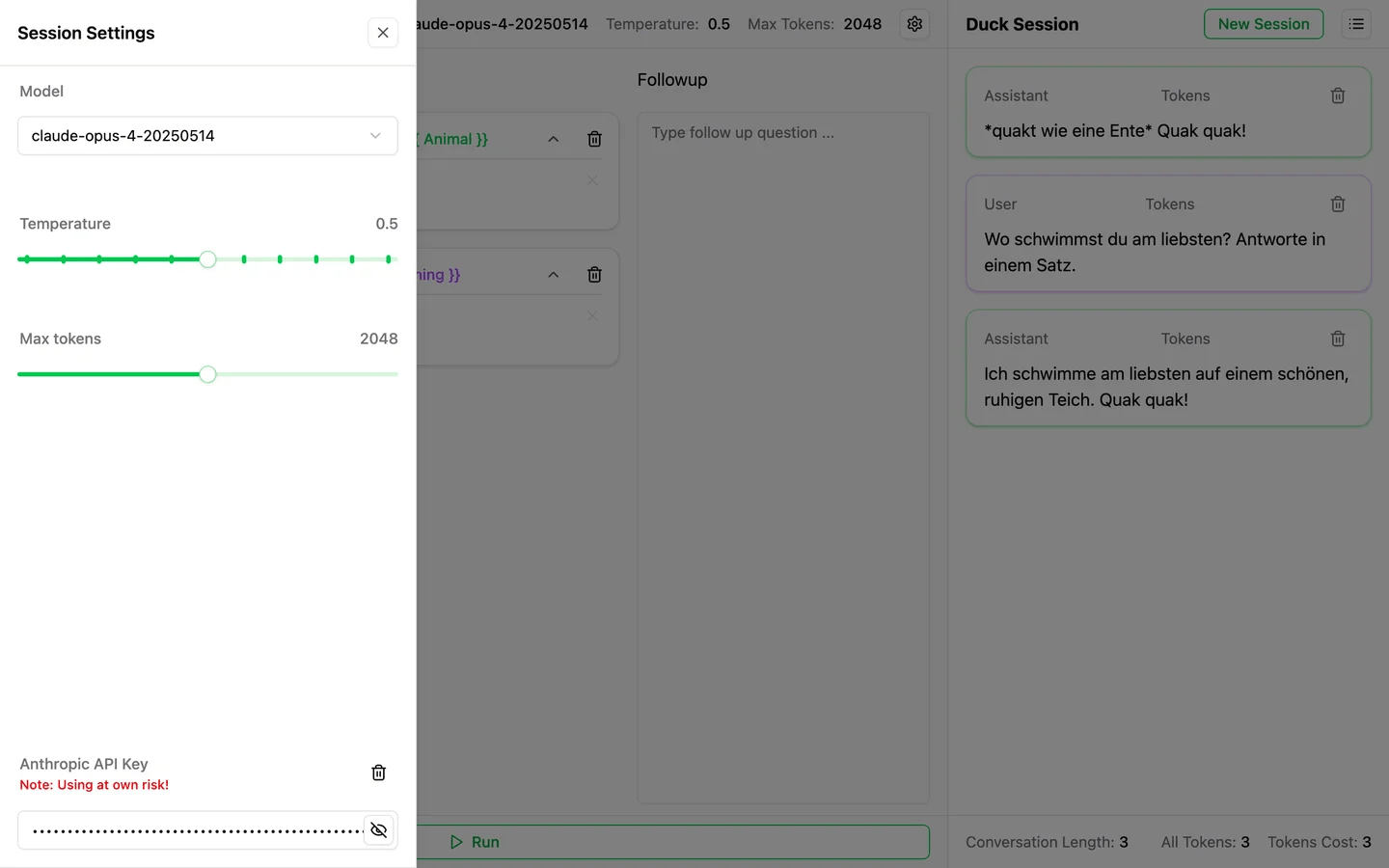Image resolution: width=1389 pixels, height=868 pixels.
Task: Open the model selection dropdown
Action: (x=207, y=136)
